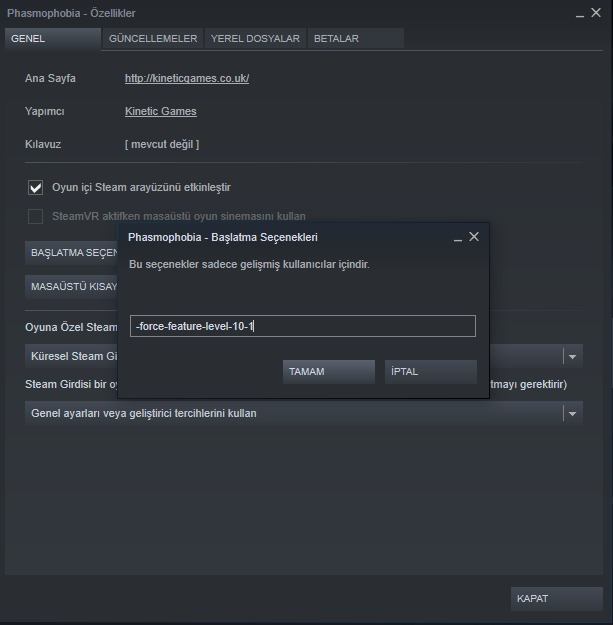Toggle the Oyun içi Steam arayüzünü etkinleştir checkbox
The height and width of the screenshot is (625, 613).
coord(35,187)
